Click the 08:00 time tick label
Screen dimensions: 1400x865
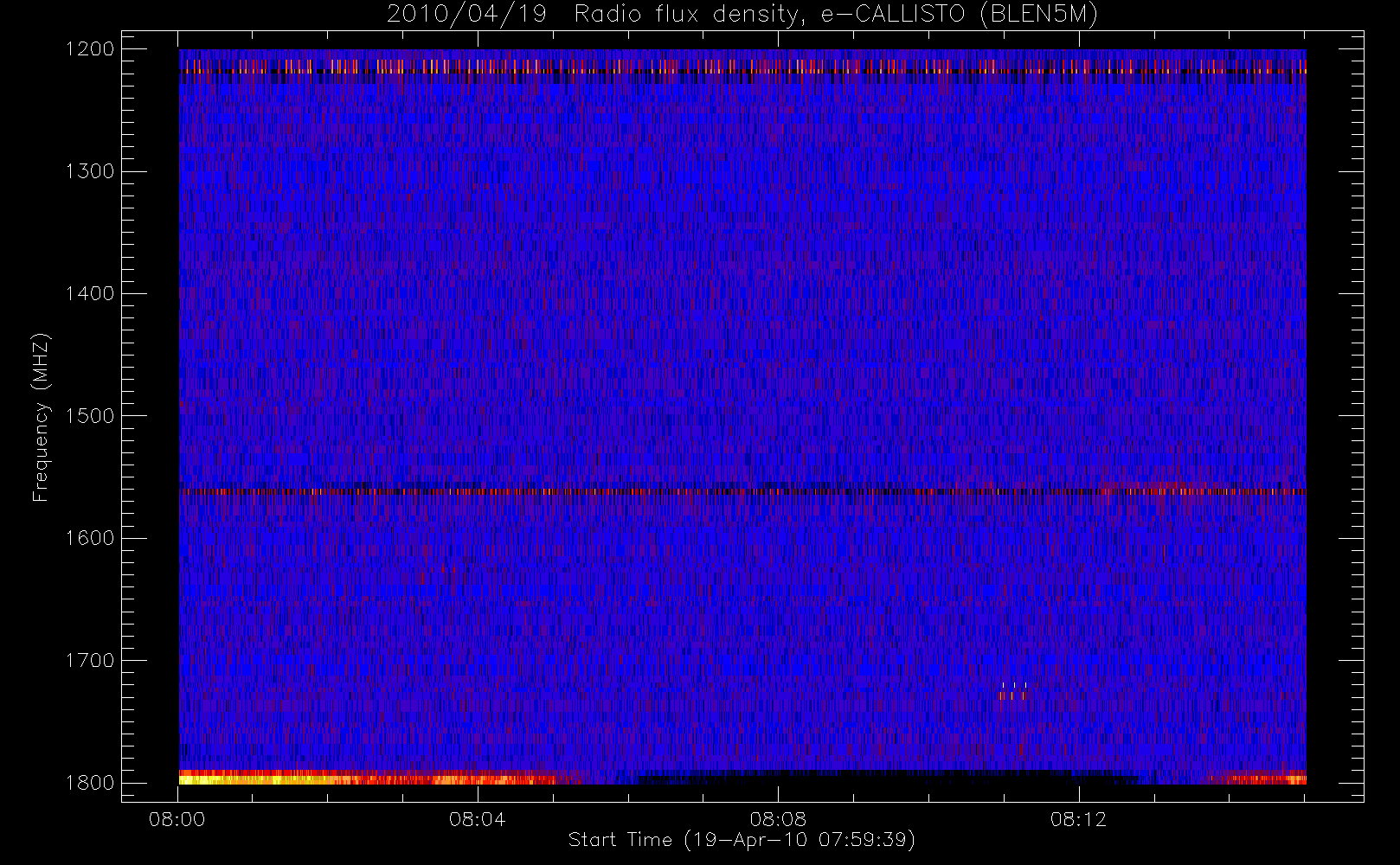(177, 819)
